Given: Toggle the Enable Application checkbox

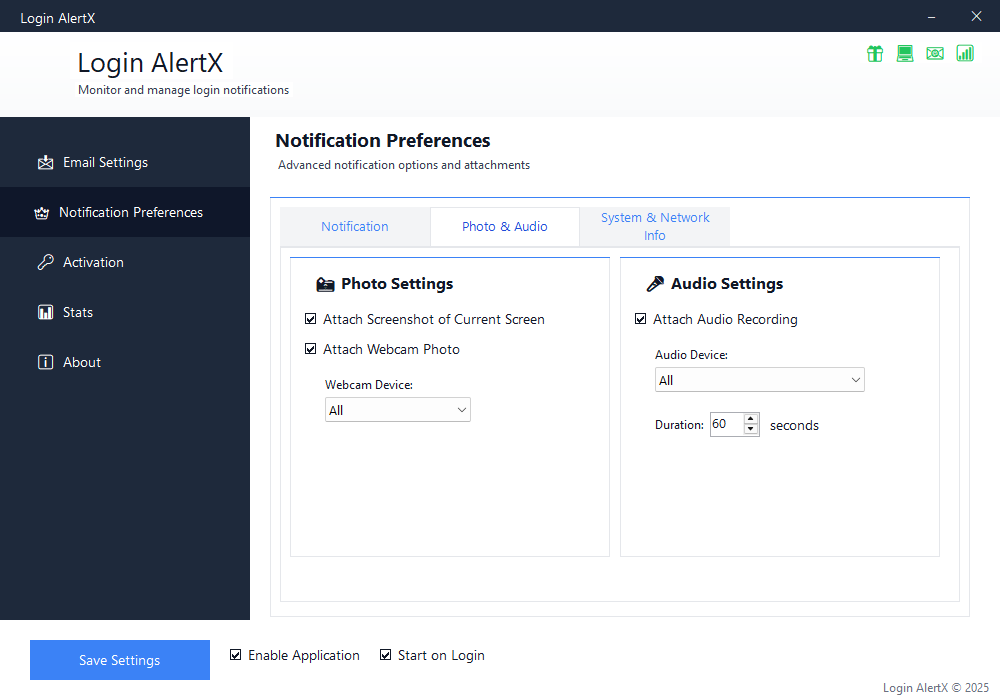Looking at the screenshot, I should click(x=235, y=655).
